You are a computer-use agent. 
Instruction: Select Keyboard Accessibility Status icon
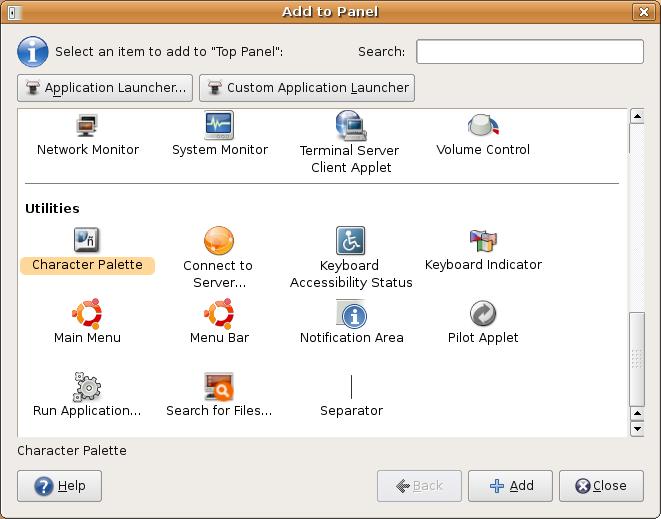(350, 241)
